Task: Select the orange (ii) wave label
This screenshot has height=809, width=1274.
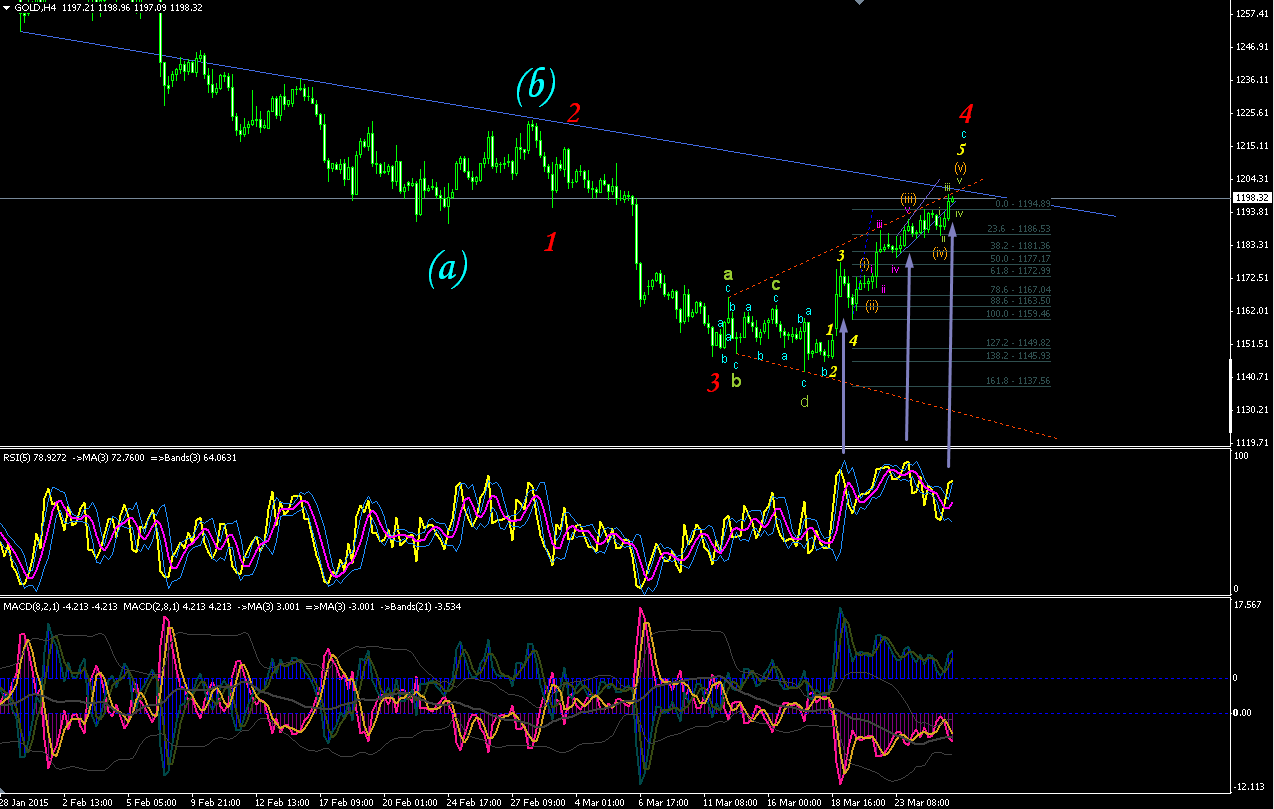Action: (x=872, y=306)
